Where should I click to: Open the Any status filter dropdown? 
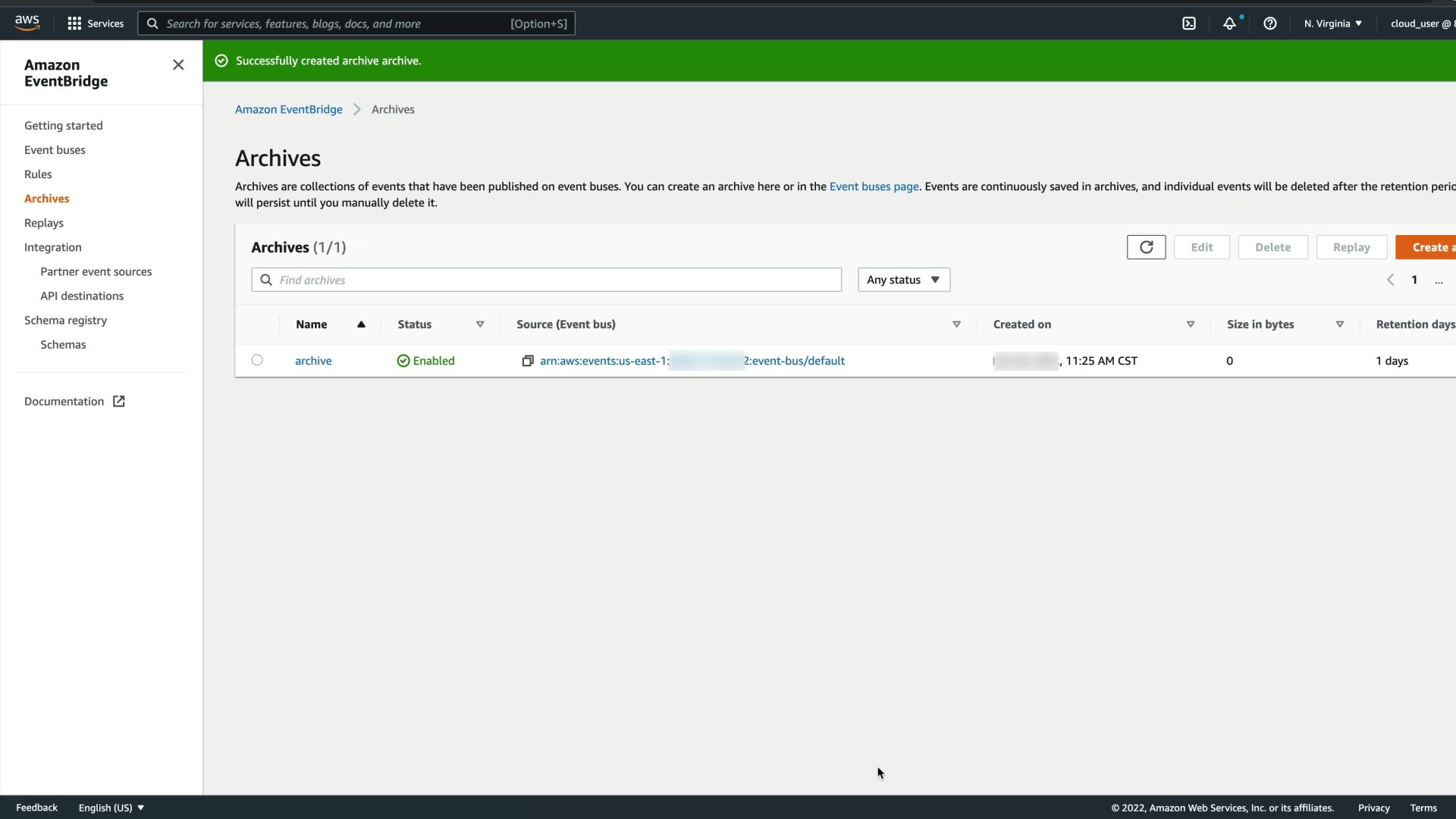coord(903,280)
